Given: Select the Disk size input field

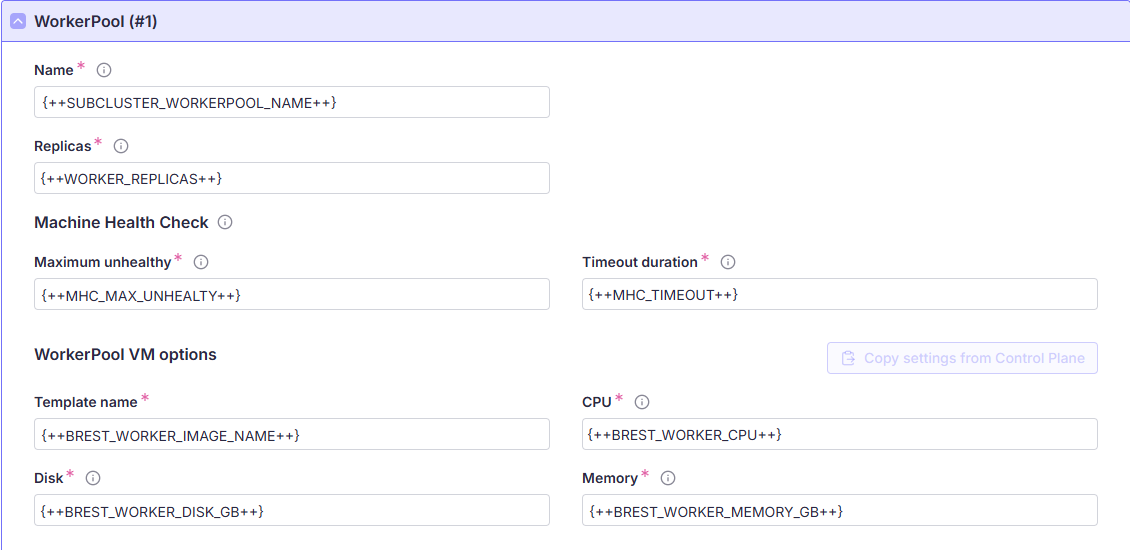Looking at the screenshot, I should tap(291, 510).
